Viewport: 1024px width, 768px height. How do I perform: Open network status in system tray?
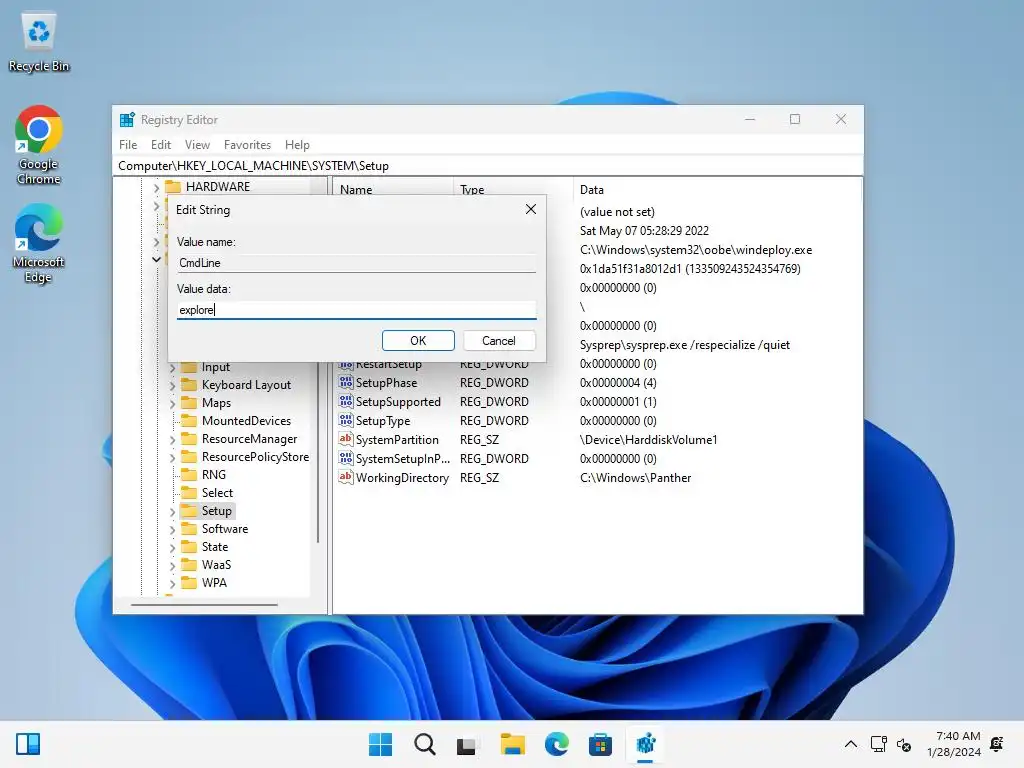[878, 744]
